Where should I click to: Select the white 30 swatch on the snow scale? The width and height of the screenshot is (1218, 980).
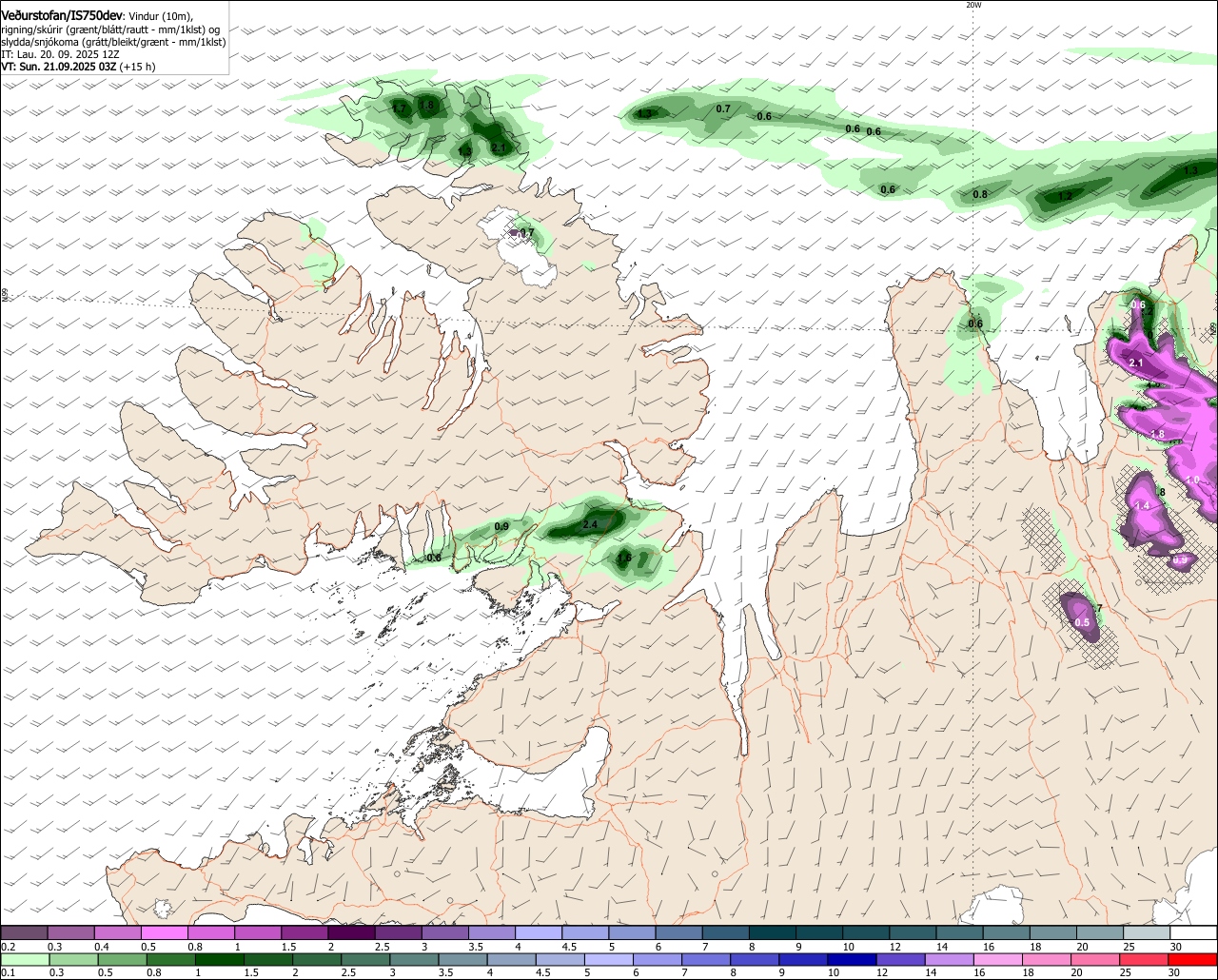coord(1193,933)
